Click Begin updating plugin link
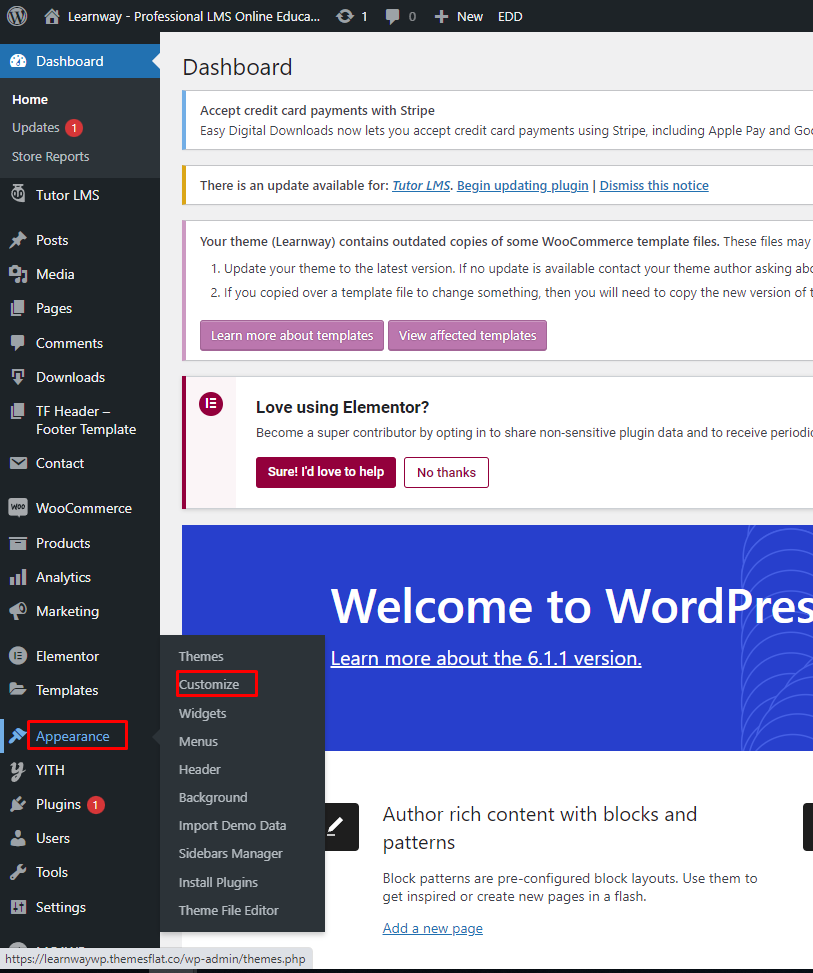The image size is (813, 973). pos(523,186)
